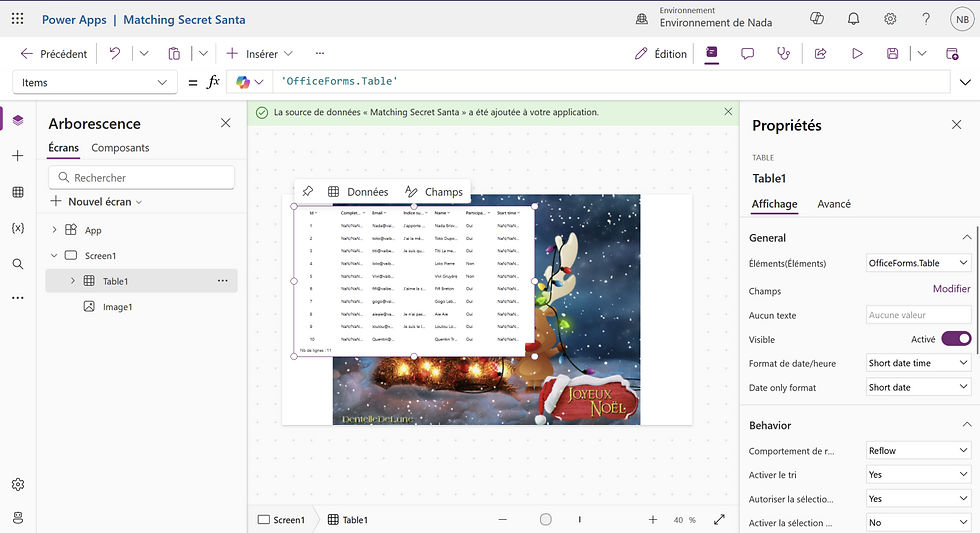Screen dimensions: 980x533
Task: Click Champs on the table toolbar
Action: (434, 192)
